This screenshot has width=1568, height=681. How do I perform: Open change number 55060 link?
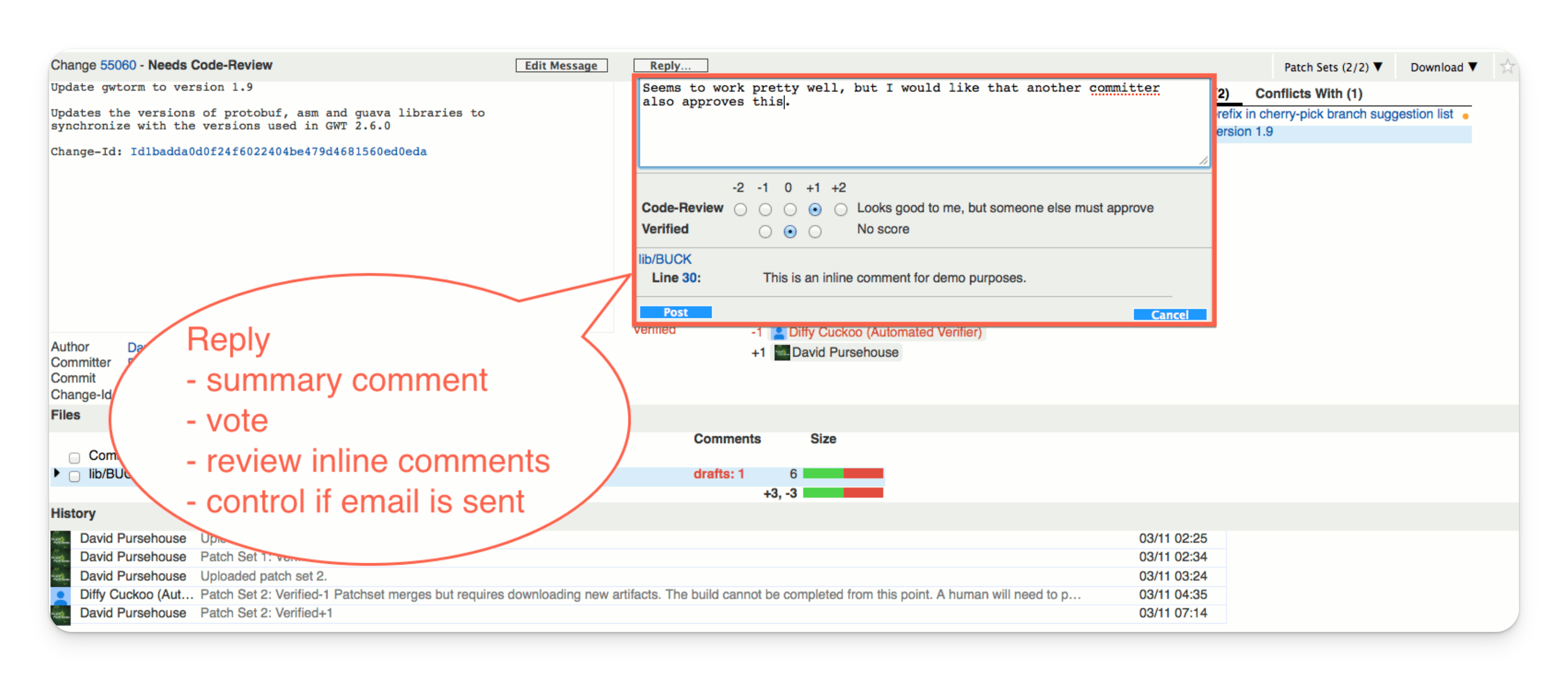click(x=118, y=65)
